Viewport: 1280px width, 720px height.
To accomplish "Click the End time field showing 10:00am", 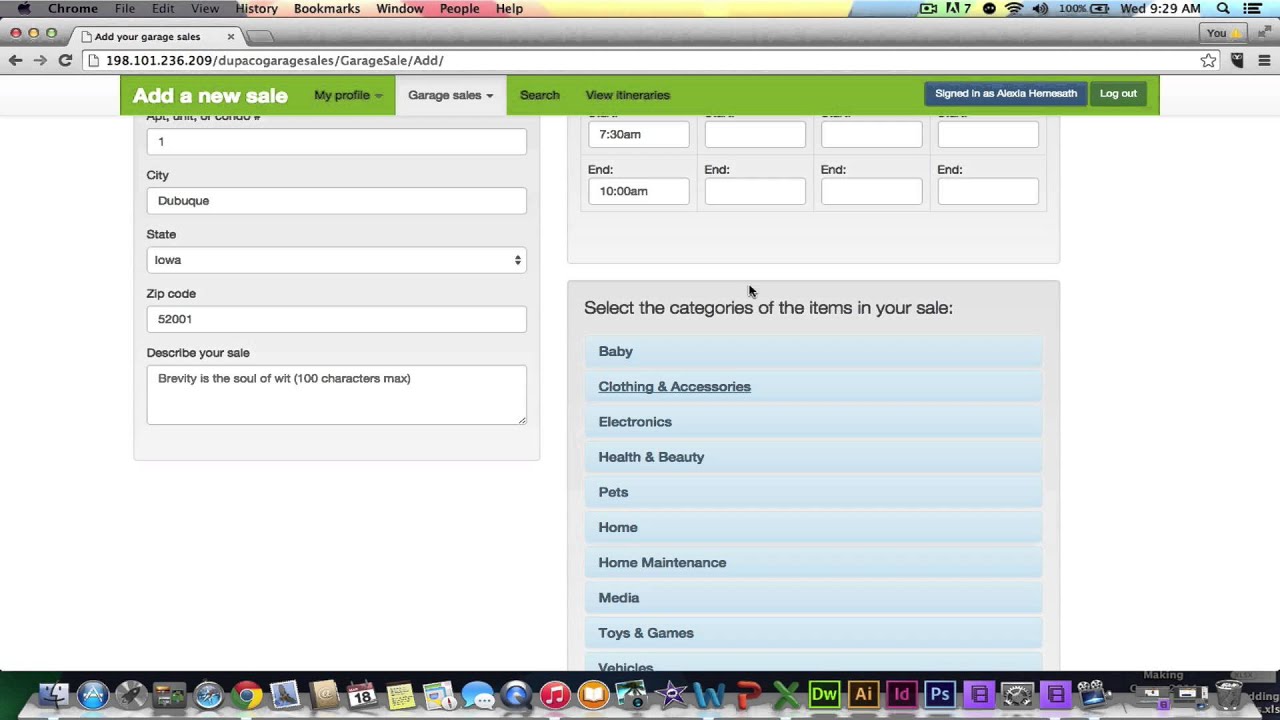I will (x=639, y=191).
